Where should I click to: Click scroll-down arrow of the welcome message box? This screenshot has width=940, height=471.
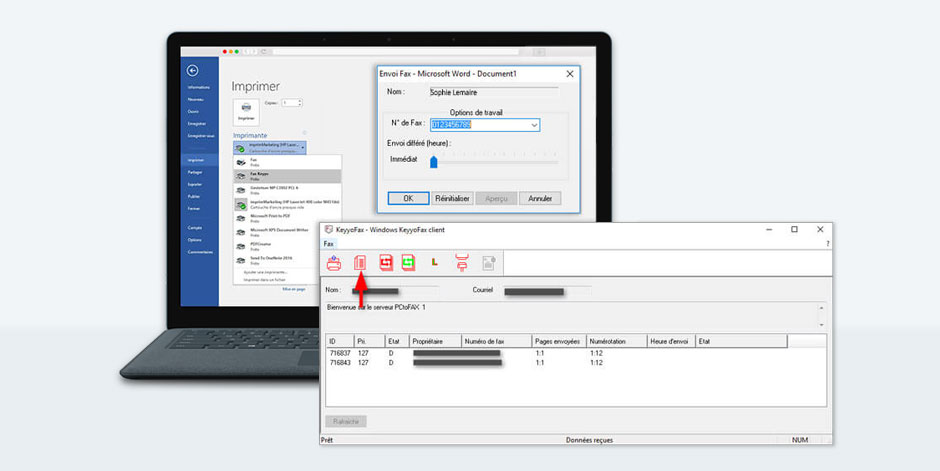click(821, 325)
